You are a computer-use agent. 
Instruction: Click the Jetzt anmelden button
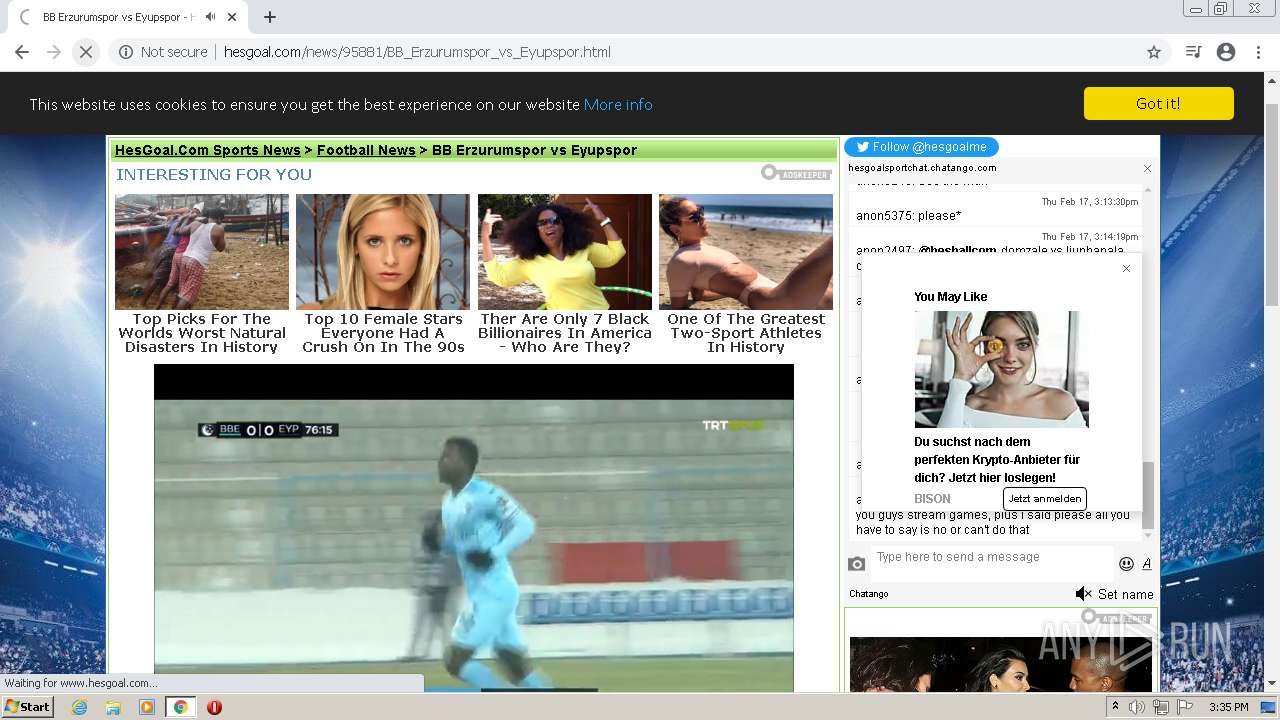pos(1044,498)
